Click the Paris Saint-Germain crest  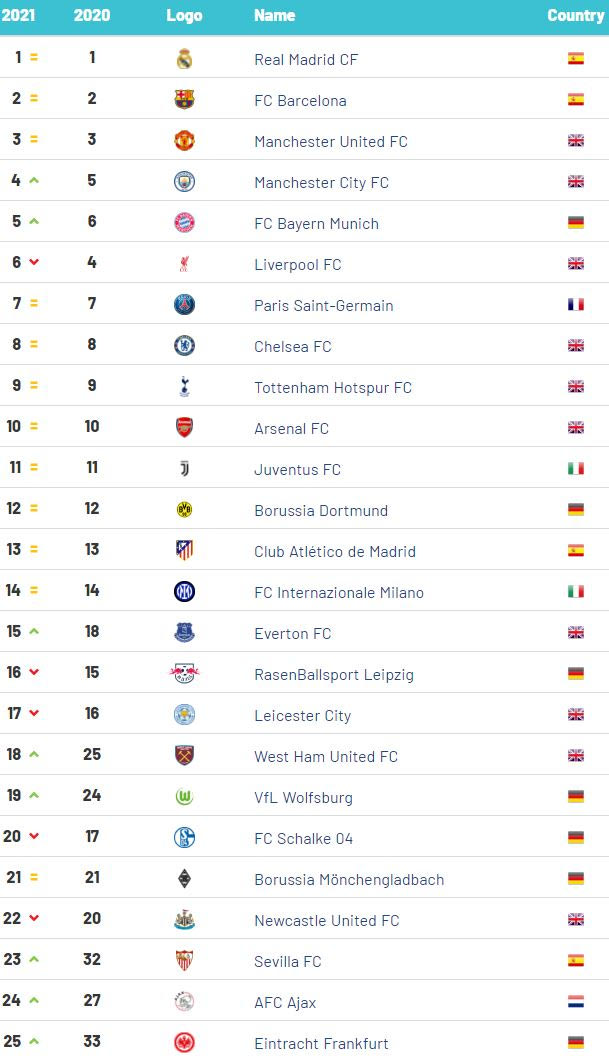(x=184, y=305)
